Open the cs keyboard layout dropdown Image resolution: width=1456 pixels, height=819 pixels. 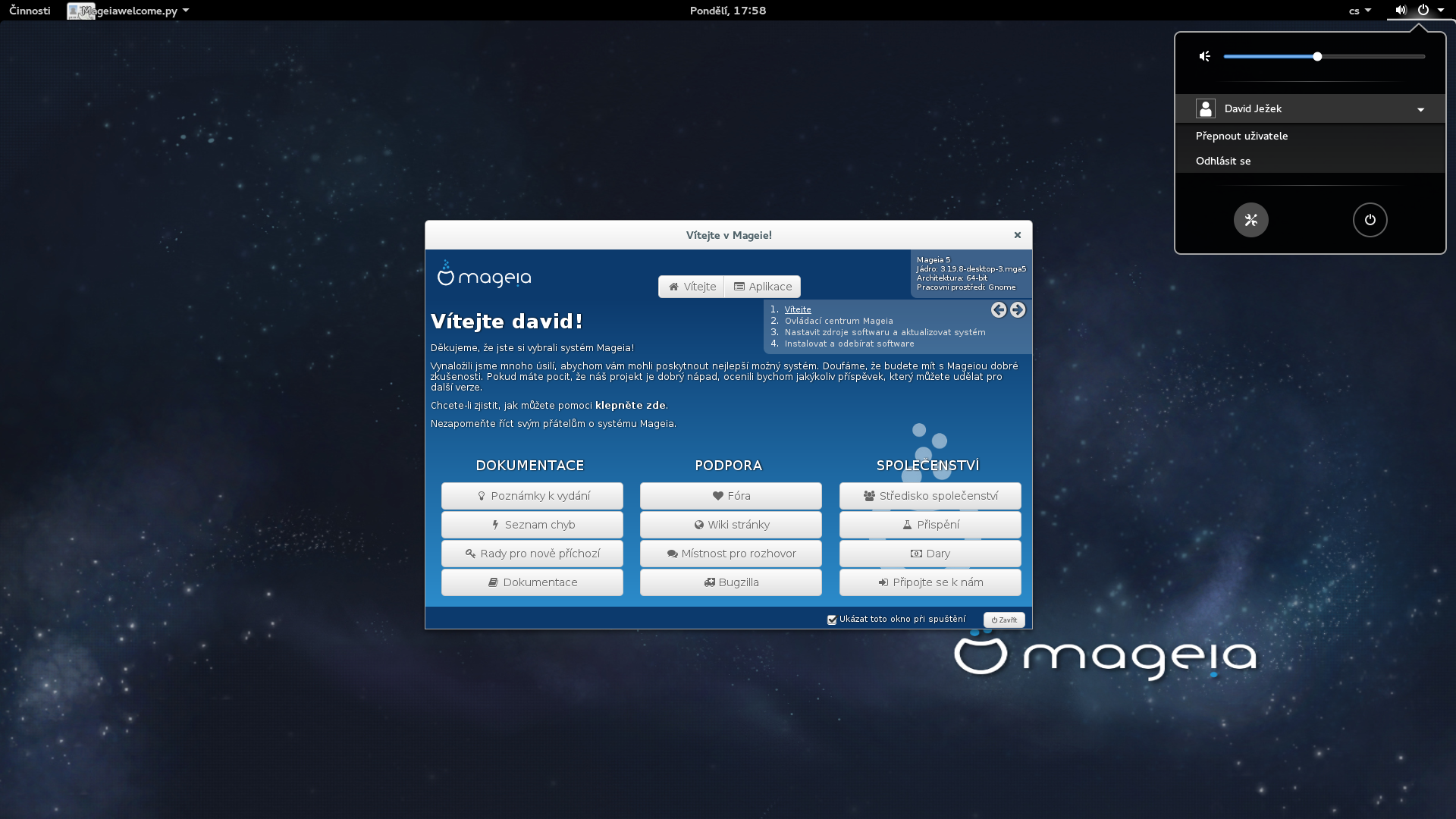tap(1360, 11)
